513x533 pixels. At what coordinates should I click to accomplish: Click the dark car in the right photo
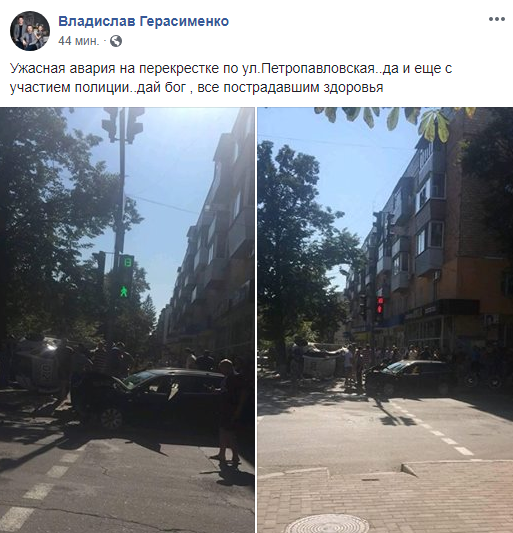(x=408, y=377)
